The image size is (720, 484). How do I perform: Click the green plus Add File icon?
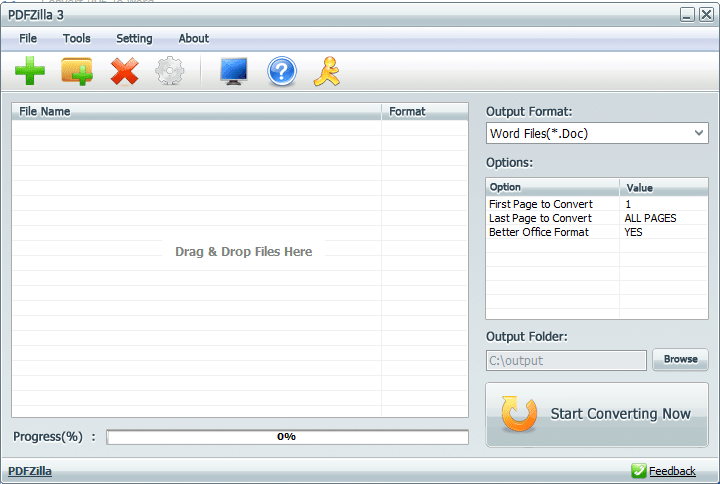point(30,71)
